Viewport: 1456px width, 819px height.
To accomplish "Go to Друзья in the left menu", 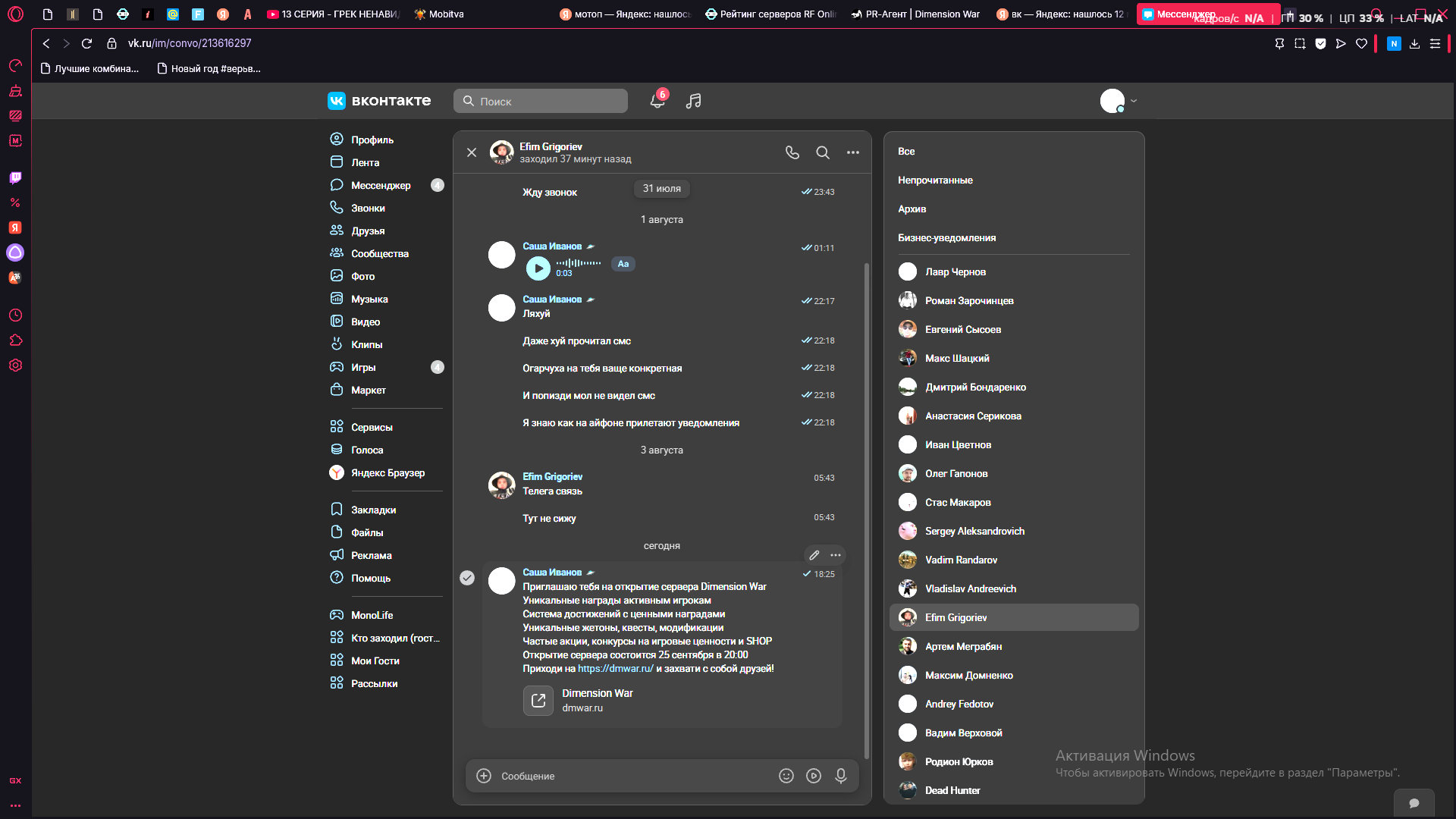I will [368, 231].
